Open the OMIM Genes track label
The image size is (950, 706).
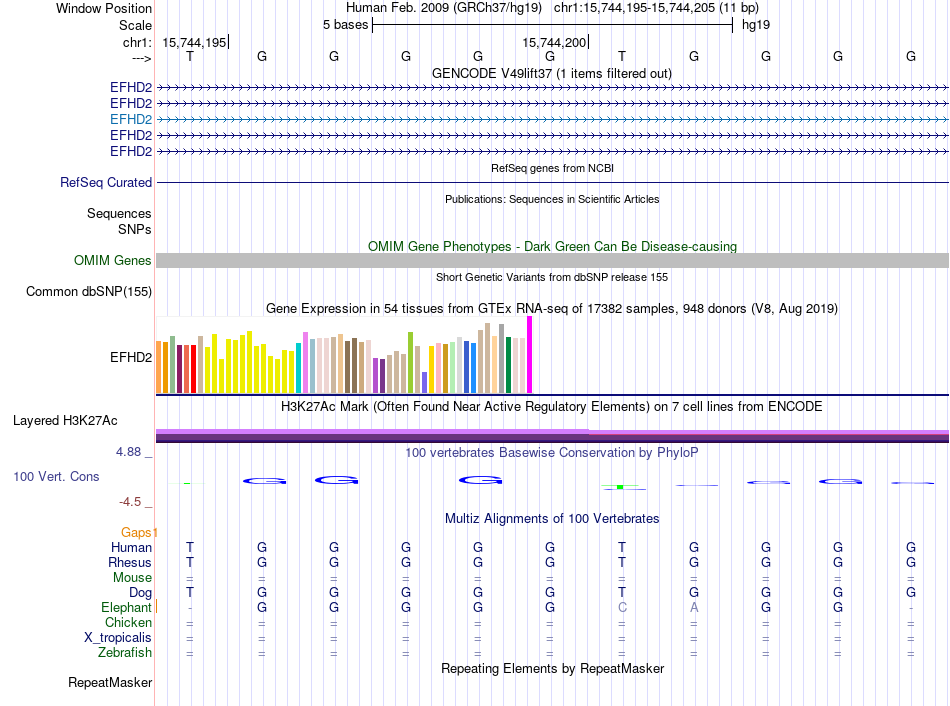click(113, 261)
